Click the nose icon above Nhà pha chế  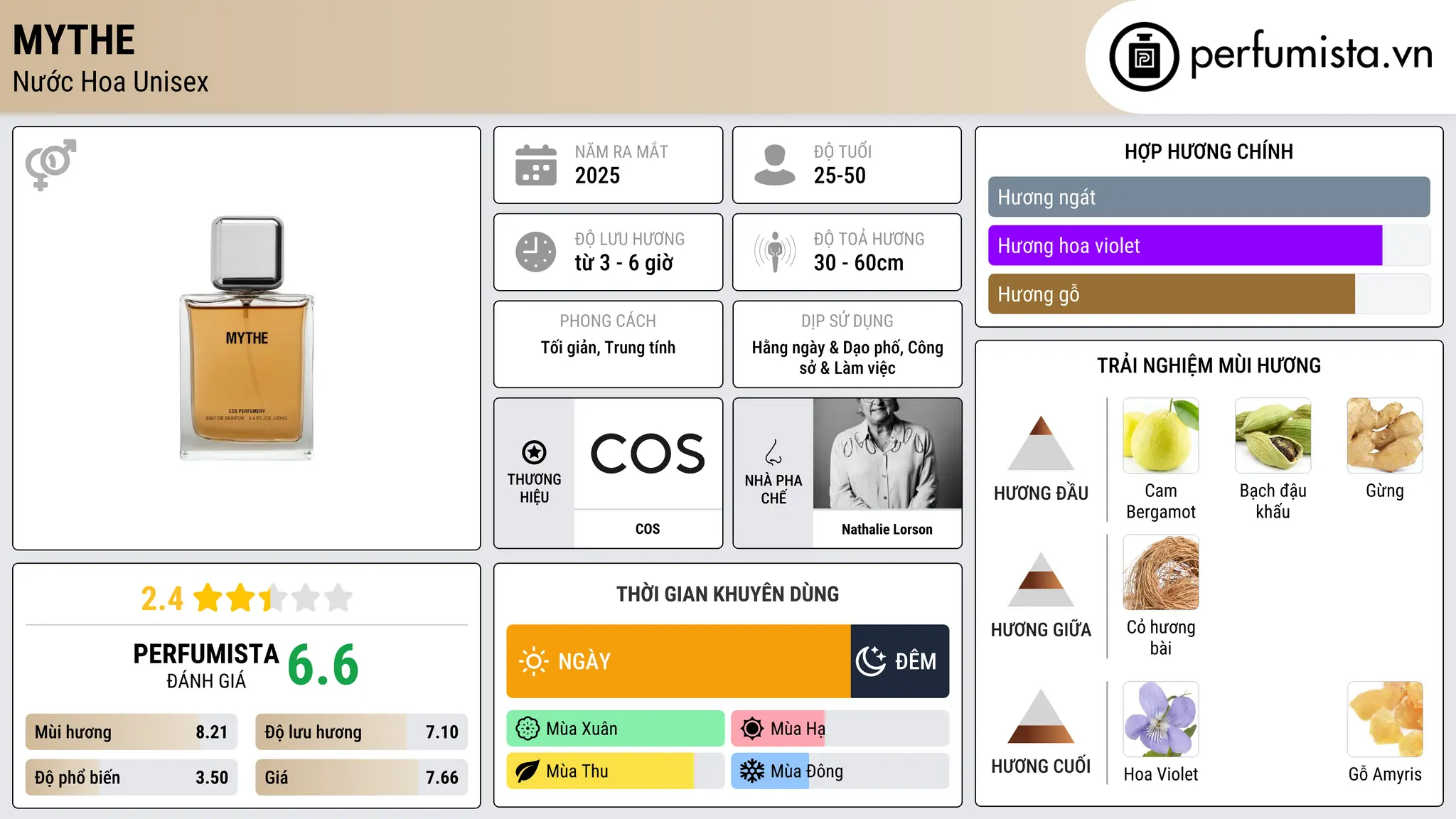[x=773, y=452]
